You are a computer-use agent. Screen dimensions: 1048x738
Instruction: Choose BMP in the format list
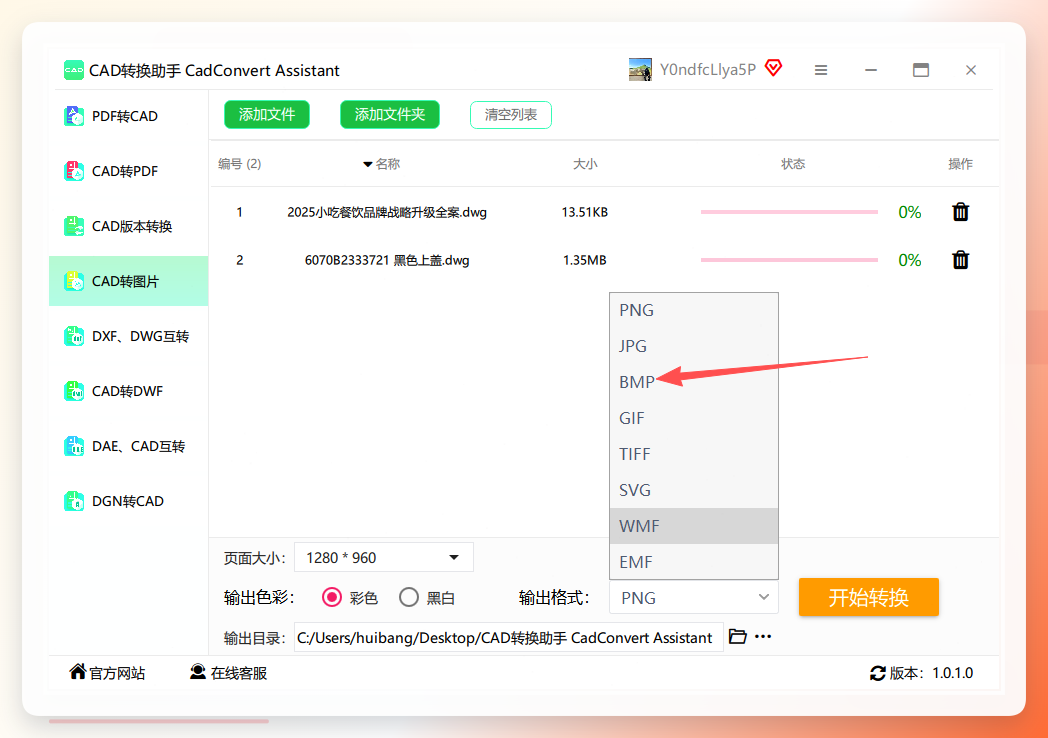694,382
